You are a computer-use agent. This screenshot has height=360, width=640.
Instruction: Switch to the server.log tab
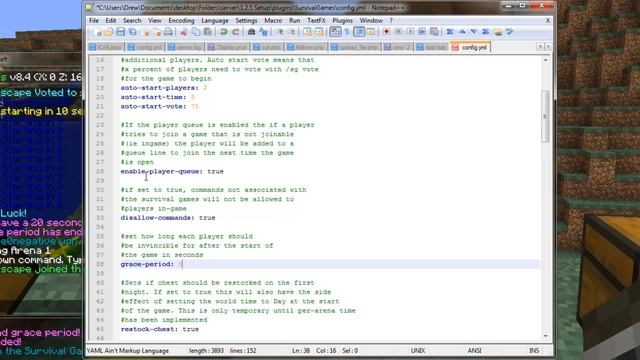[185, 47]
